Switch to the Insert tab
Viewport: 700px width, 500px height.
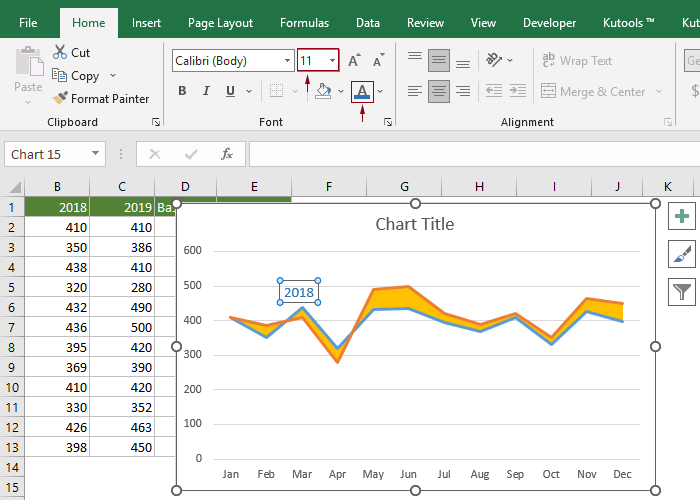[146, 22]
